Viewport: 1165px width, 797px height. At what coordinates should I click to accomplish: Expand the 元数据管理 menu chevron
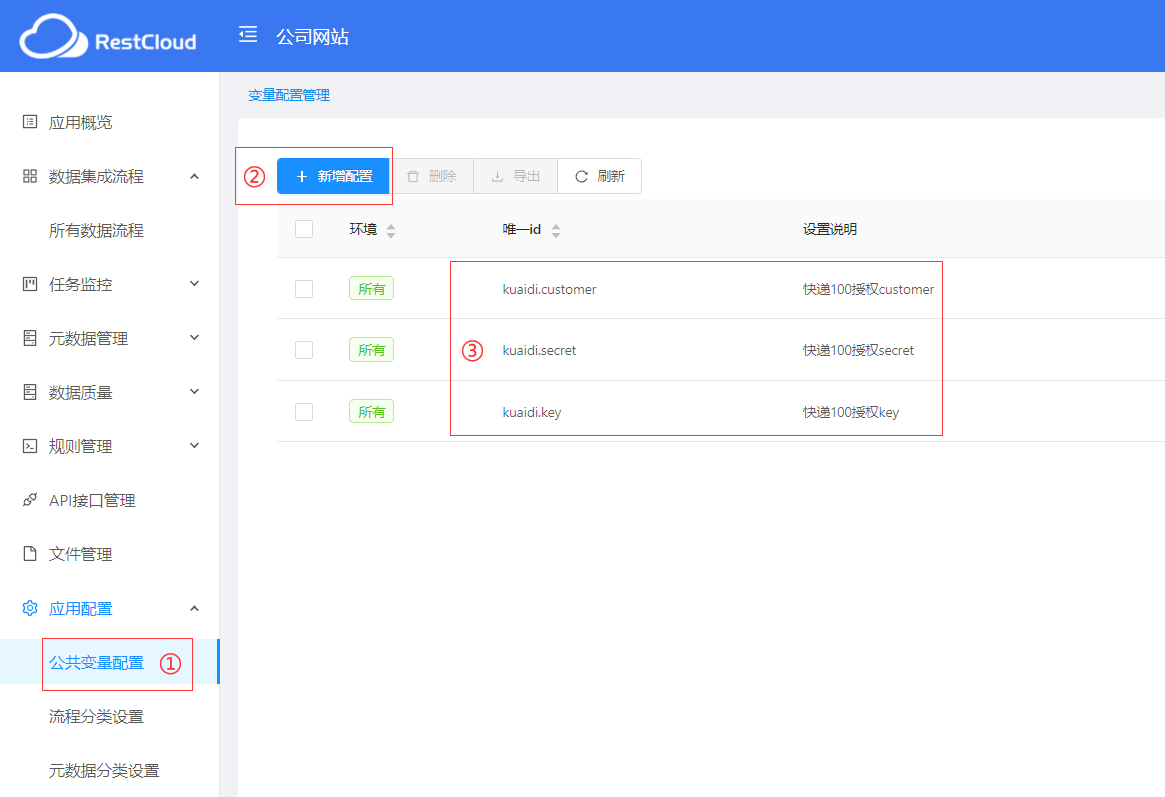pos(195,338)
